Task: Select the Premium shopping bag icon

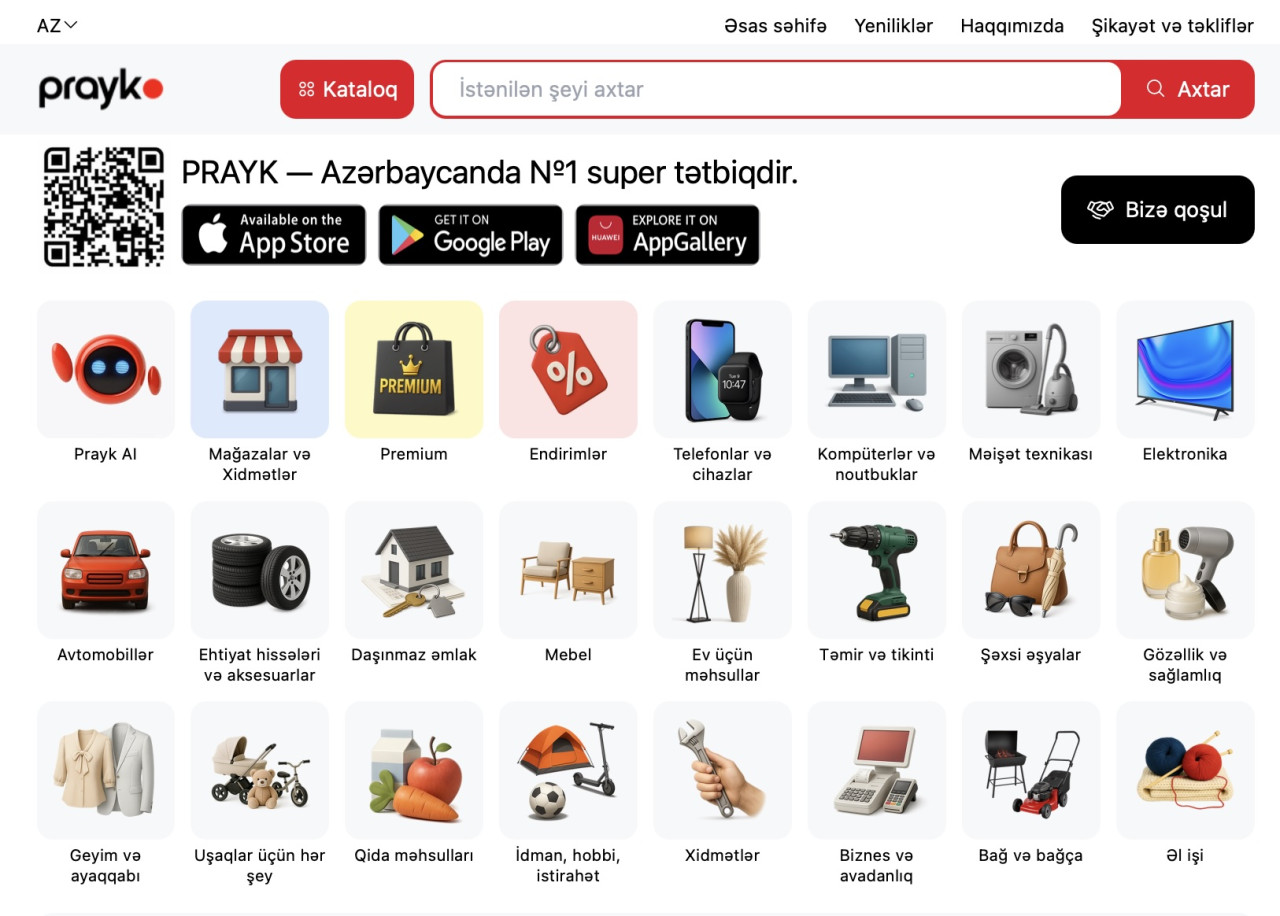Action: point(414,369)
